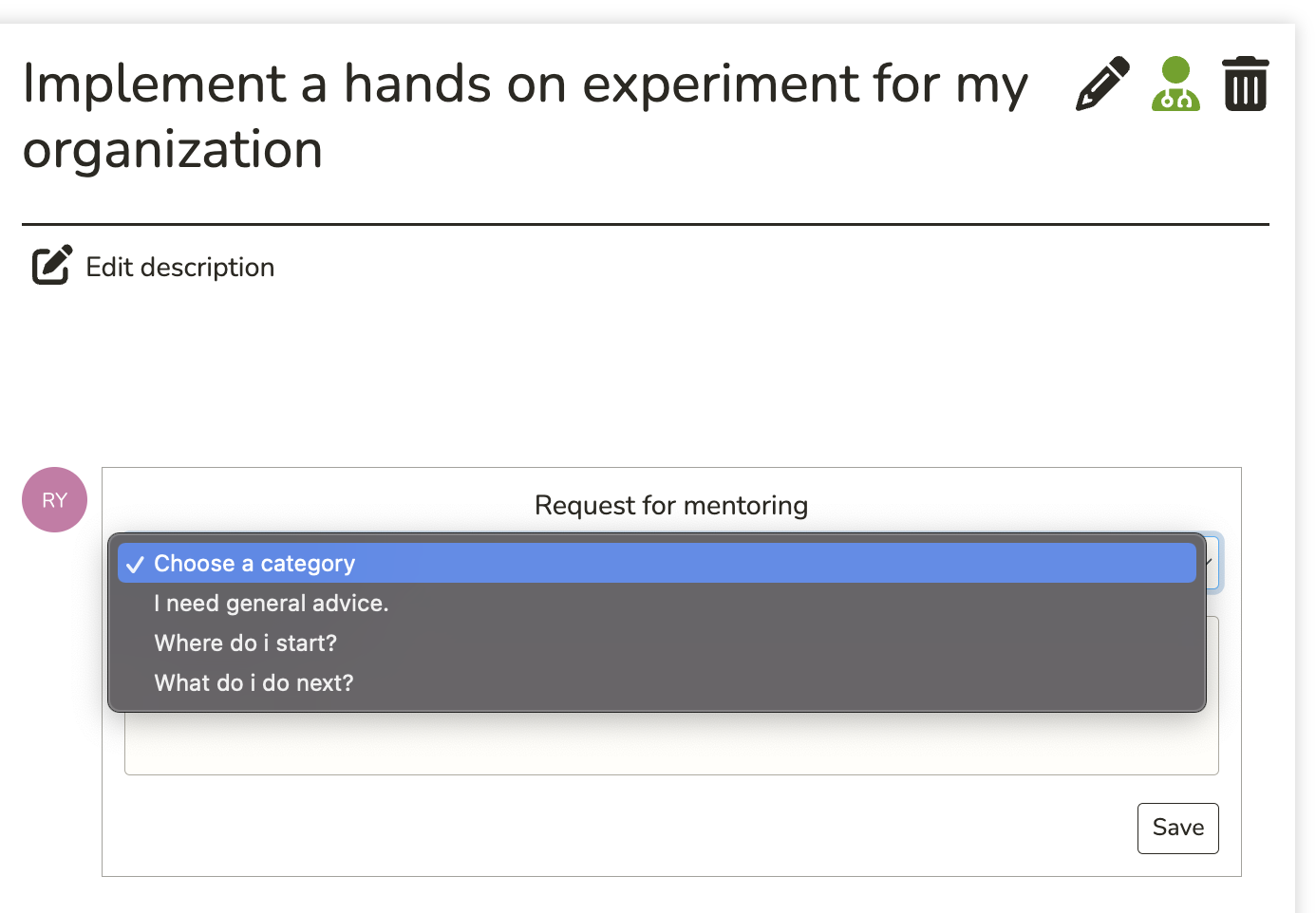Screen dimensions: 1316x913
Task: Delete the experiment with the trash icon
Action: click(1246, 84)
